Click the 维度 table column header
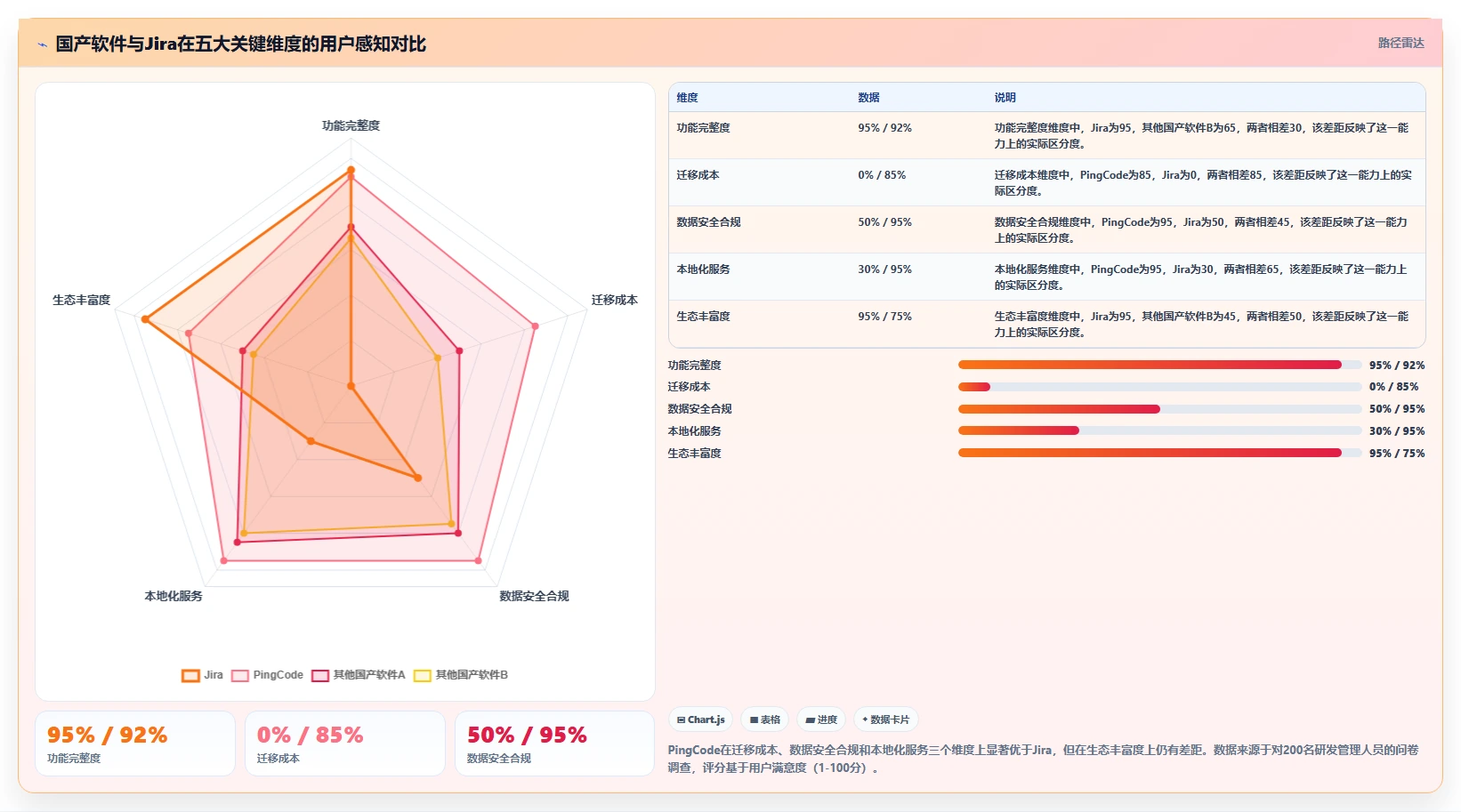This screenshot has height=812, width=1461. [687, 98]
